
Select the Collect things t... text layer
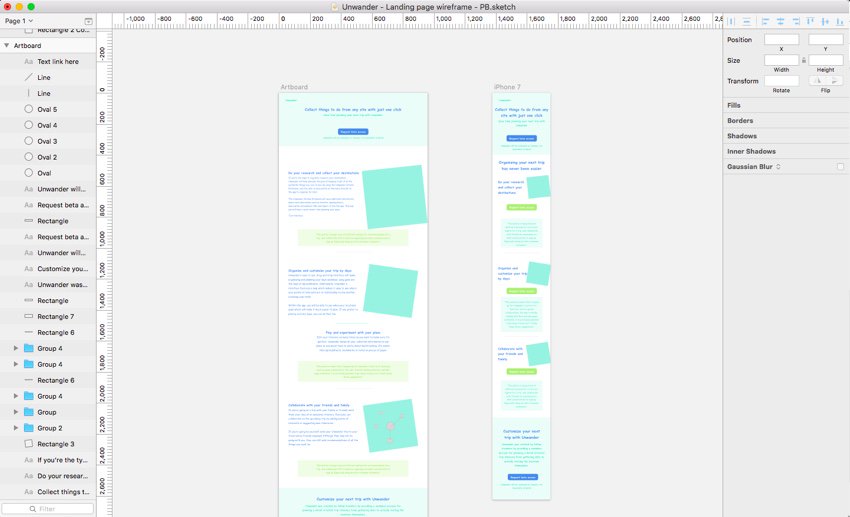pyautogui.click(x=48, y=492)
